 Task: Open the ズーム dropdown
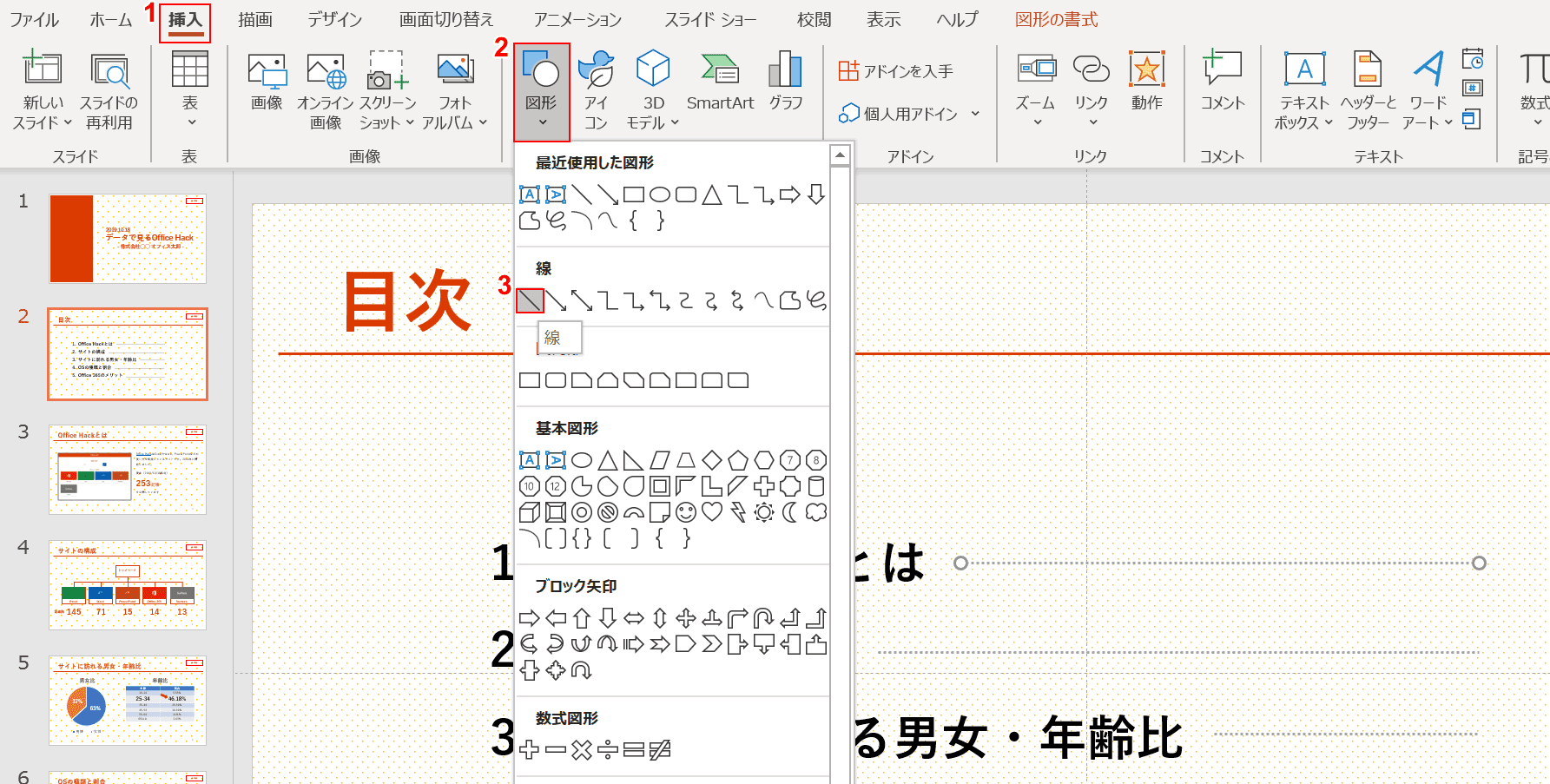(x=1036, y=91)
